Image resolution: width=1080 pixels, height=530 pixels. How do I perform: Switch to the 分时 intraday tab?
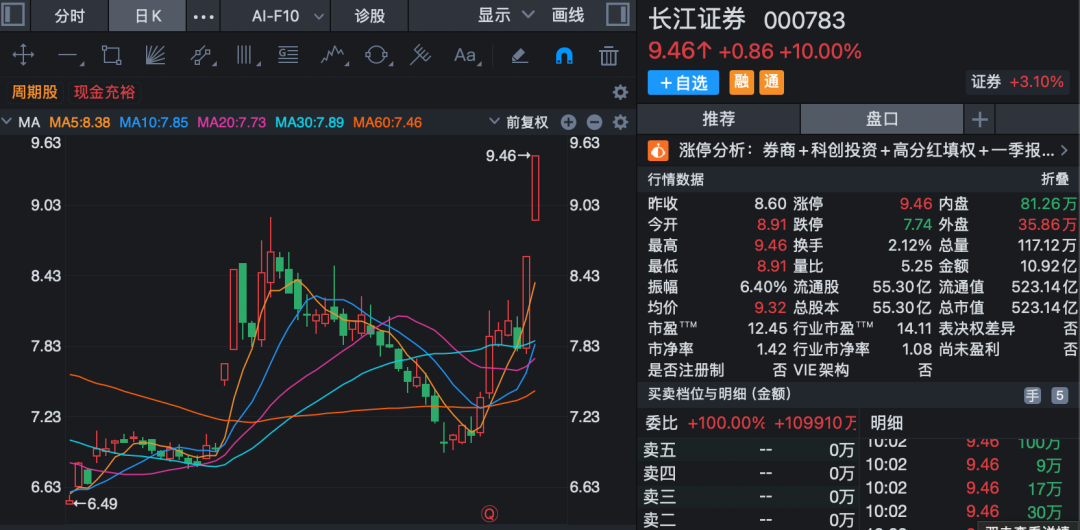(x=69, y=15)
